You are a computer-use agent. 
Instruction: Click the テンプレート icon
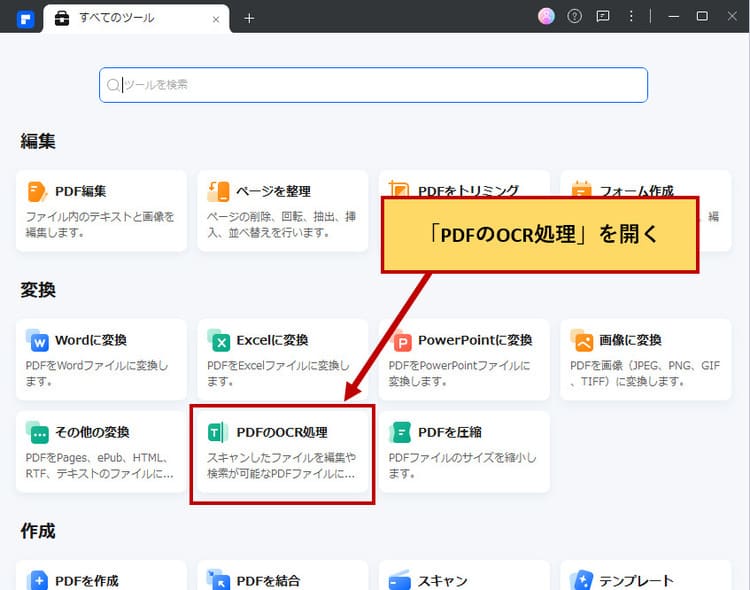click(x=582, y=580)
